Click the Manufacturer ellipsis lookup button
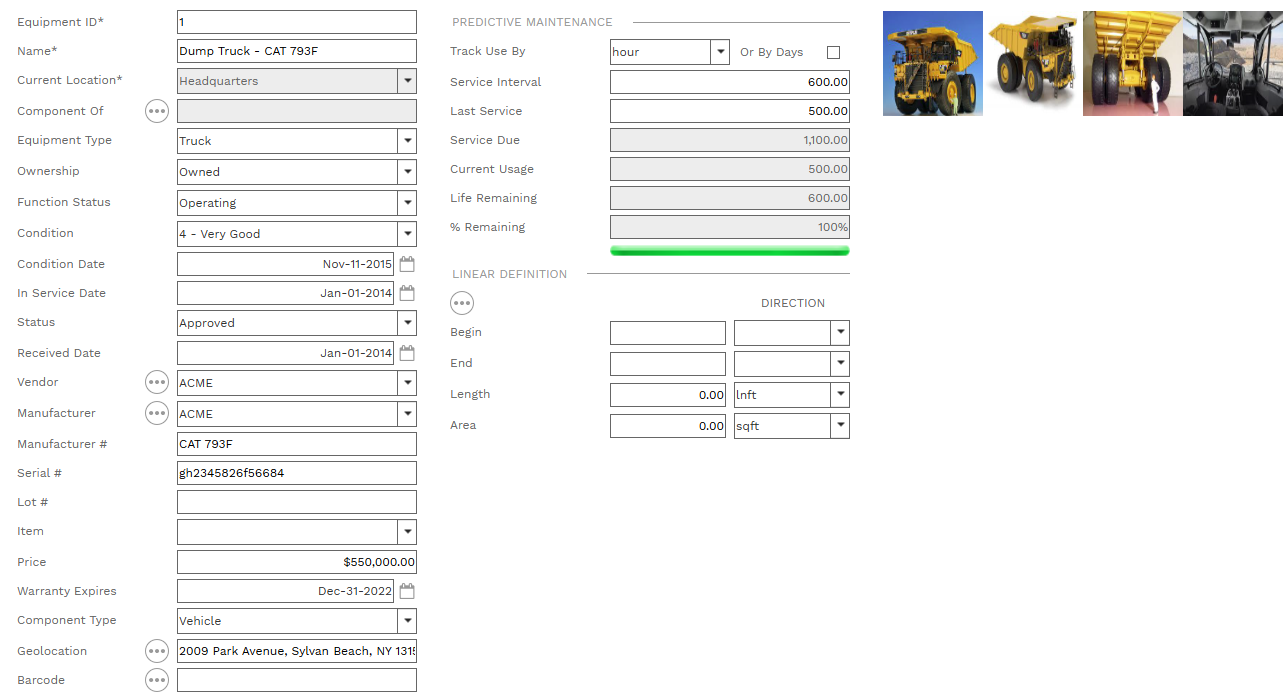 [x=157, y=413]
